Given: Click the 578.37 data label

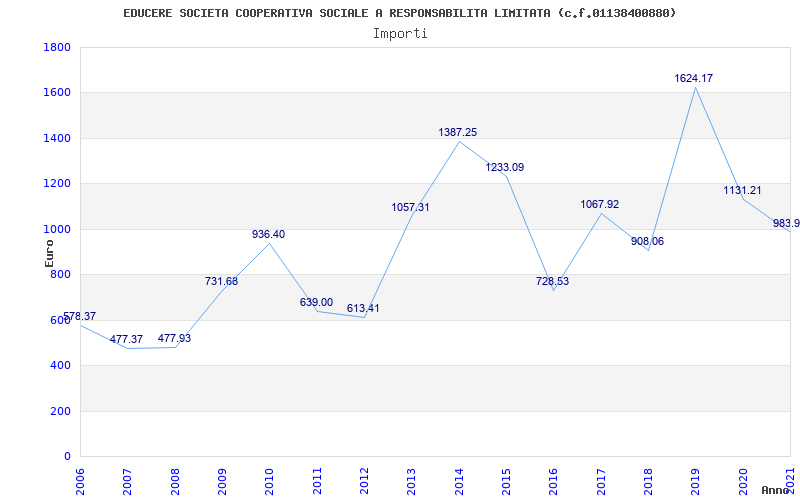Looking at the screenshot, I should click(x=80, y=316).
